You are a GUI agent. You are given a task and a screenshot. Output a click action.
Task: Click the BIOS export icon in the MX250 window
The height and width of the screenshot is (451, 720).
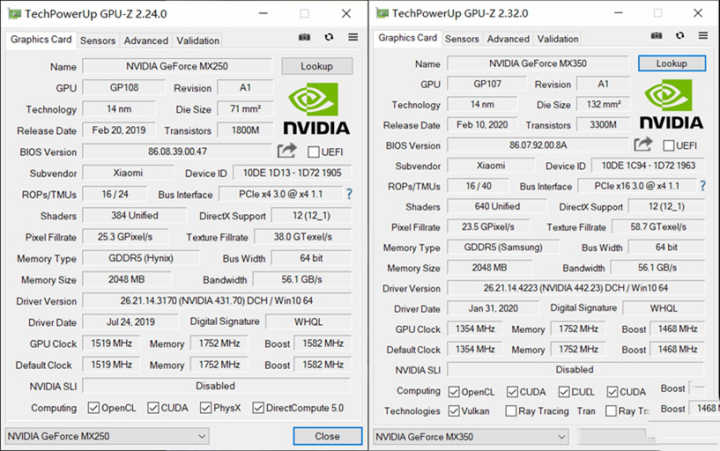(287, 151)
